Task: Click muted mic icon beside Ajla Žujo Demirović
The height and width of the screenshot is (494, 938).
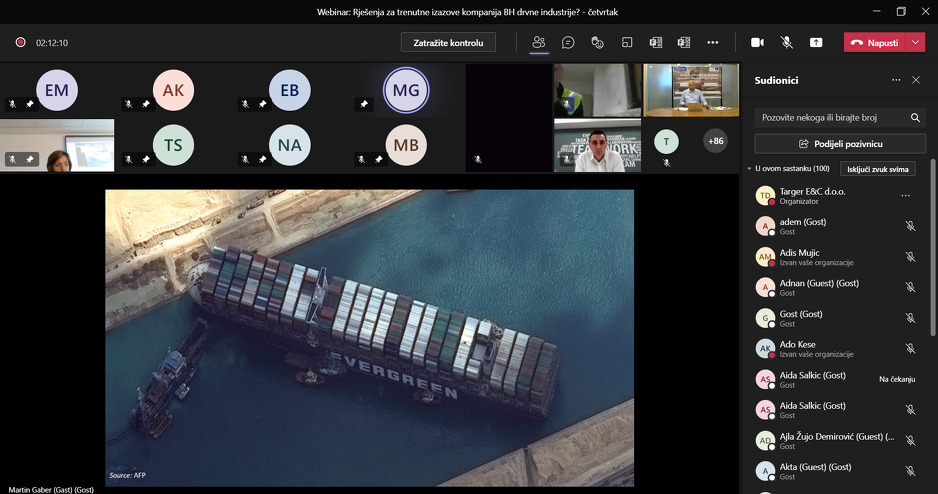Action: point(910,441)
